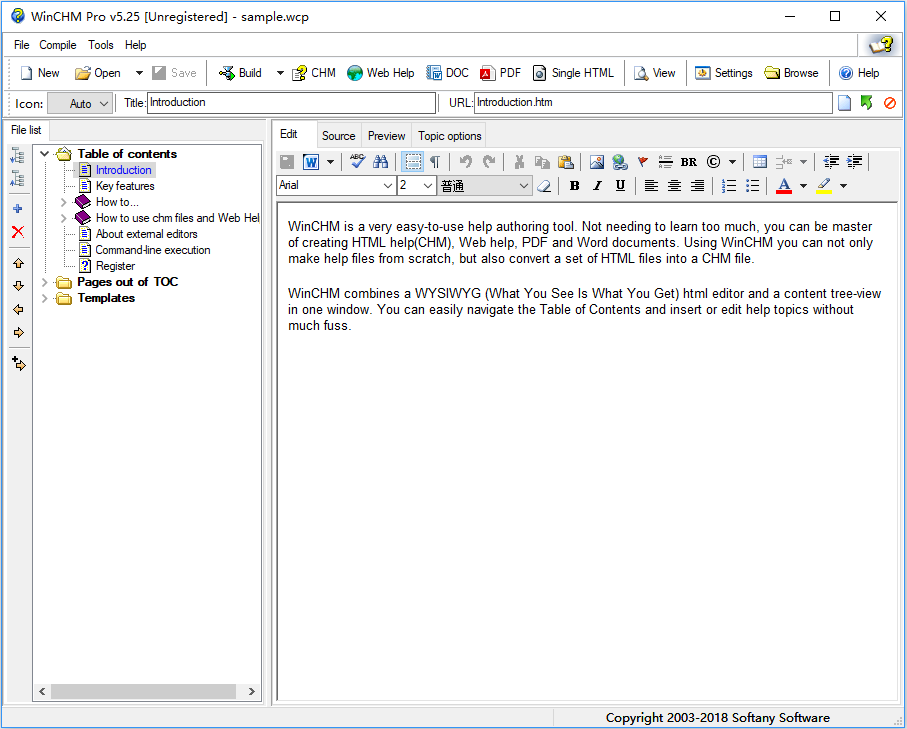Toggle italic formatting
907x729 pixels.
point(597,186)
